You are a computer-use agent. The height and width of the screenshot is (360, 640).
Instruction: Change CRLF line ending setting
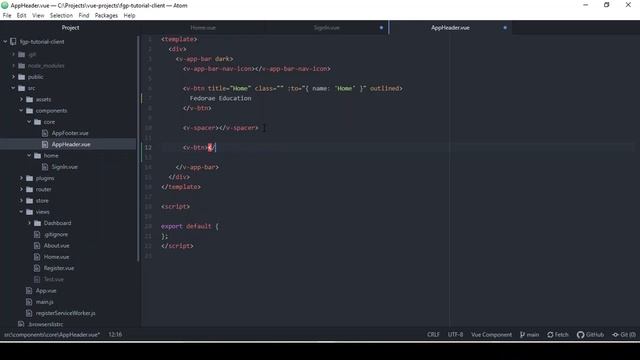point(433,335)
